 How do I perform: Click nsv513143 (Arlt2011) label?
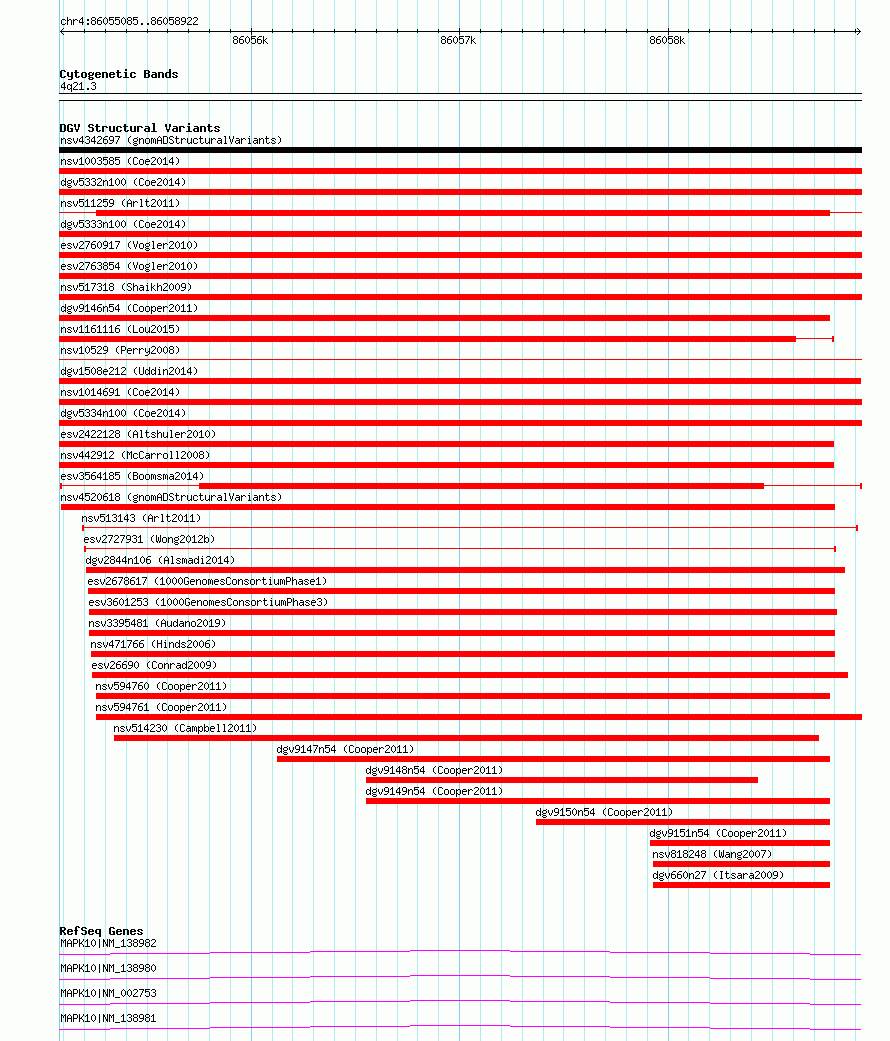(x=141, y=519)
